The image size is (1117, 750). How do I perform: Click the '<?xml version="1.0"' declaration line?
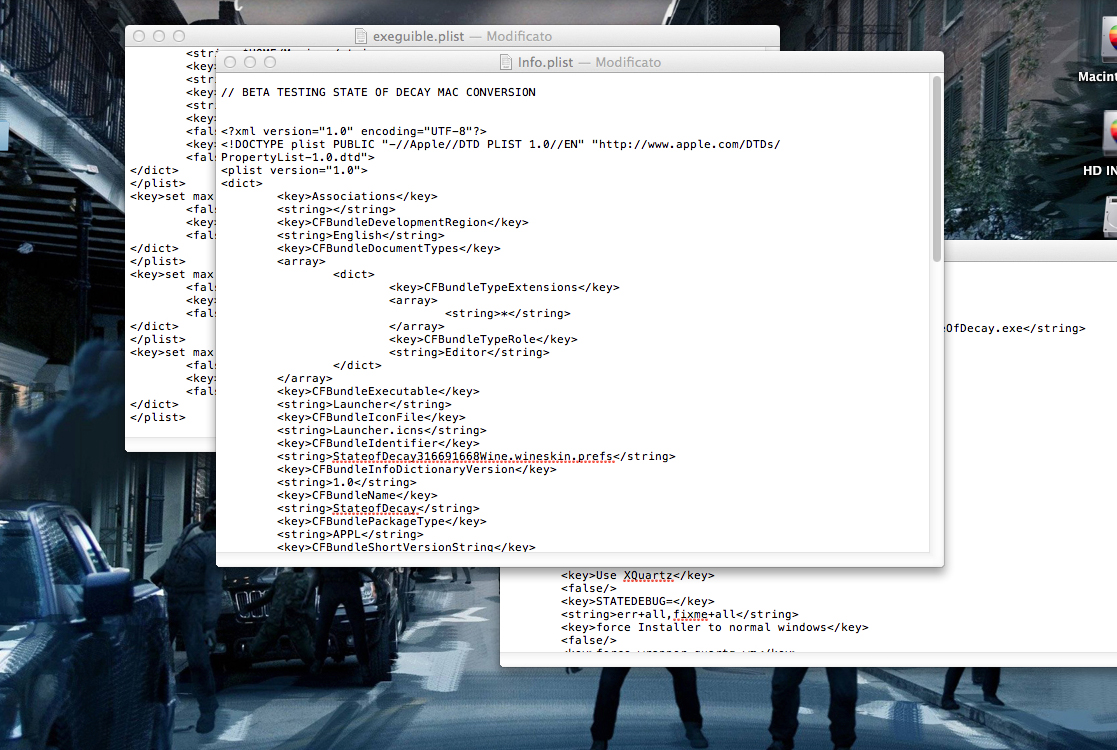(354, 132)
